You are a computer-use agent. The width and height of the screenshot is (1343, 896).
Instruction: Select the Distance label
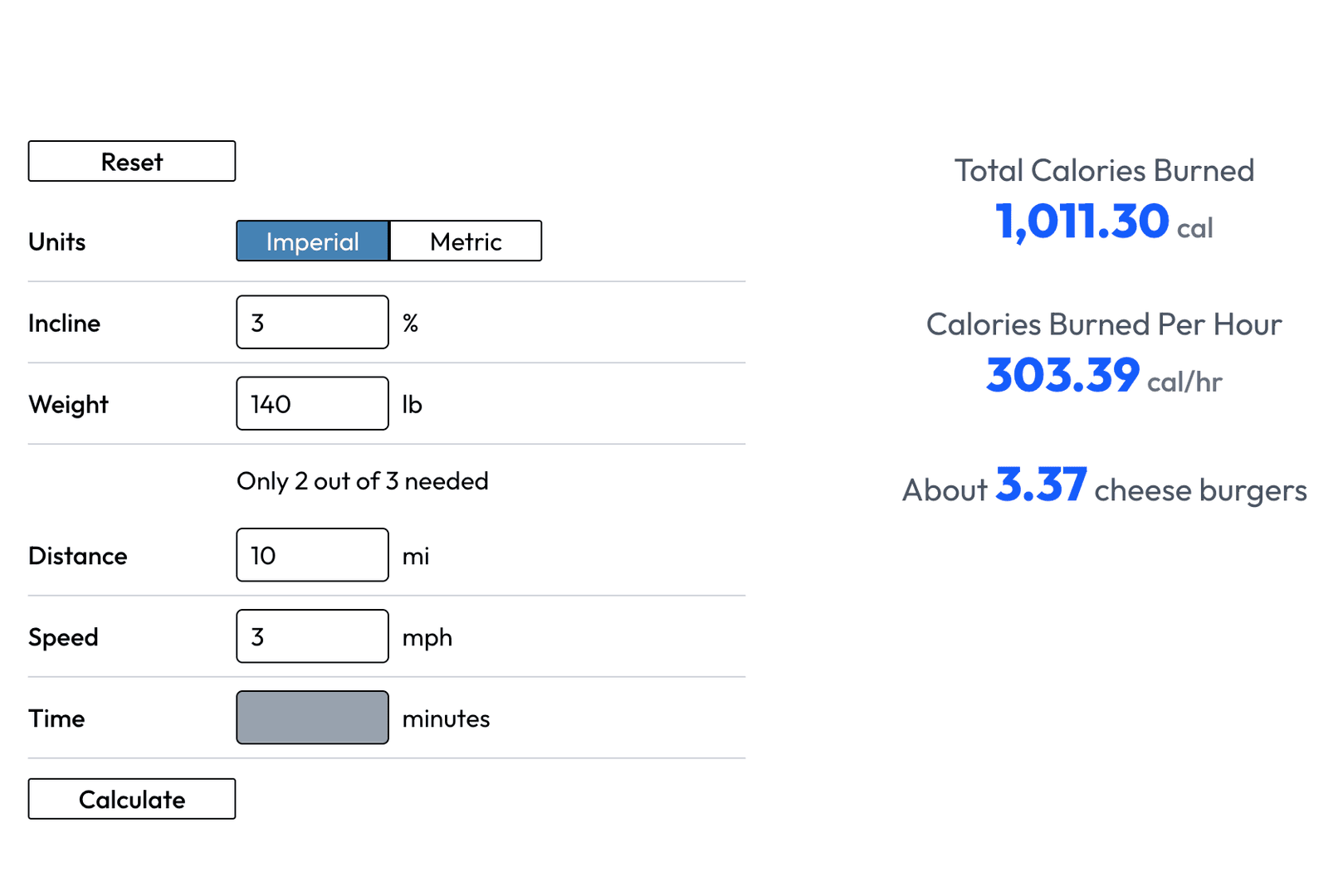click(x=77, y=555)
